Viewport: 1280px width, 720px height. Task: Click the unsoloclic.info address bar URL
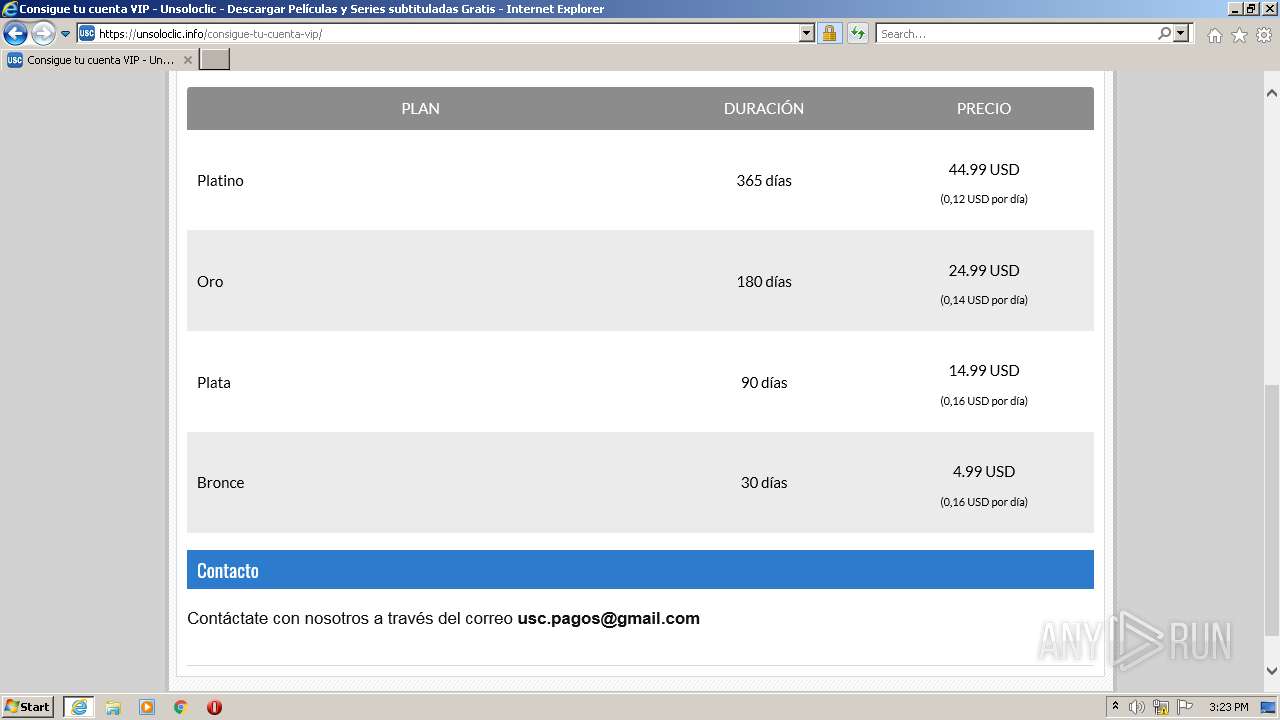[210, 34]
